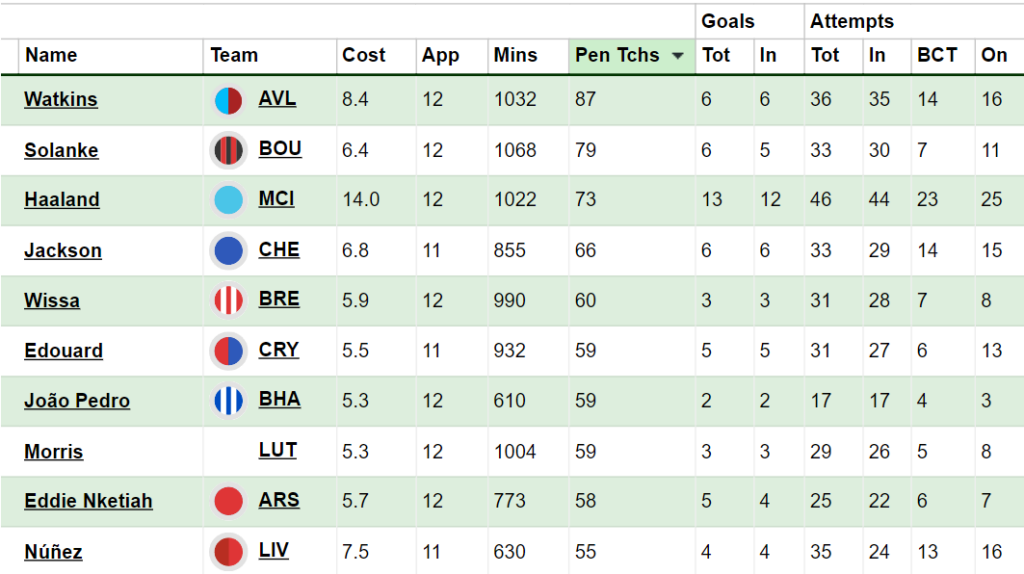Image resolution: width=1024 pixels, height=574 pixels.
Task: Click the Man City sky-blue badge
Action: pyautogui.click(x=229, y=200)
